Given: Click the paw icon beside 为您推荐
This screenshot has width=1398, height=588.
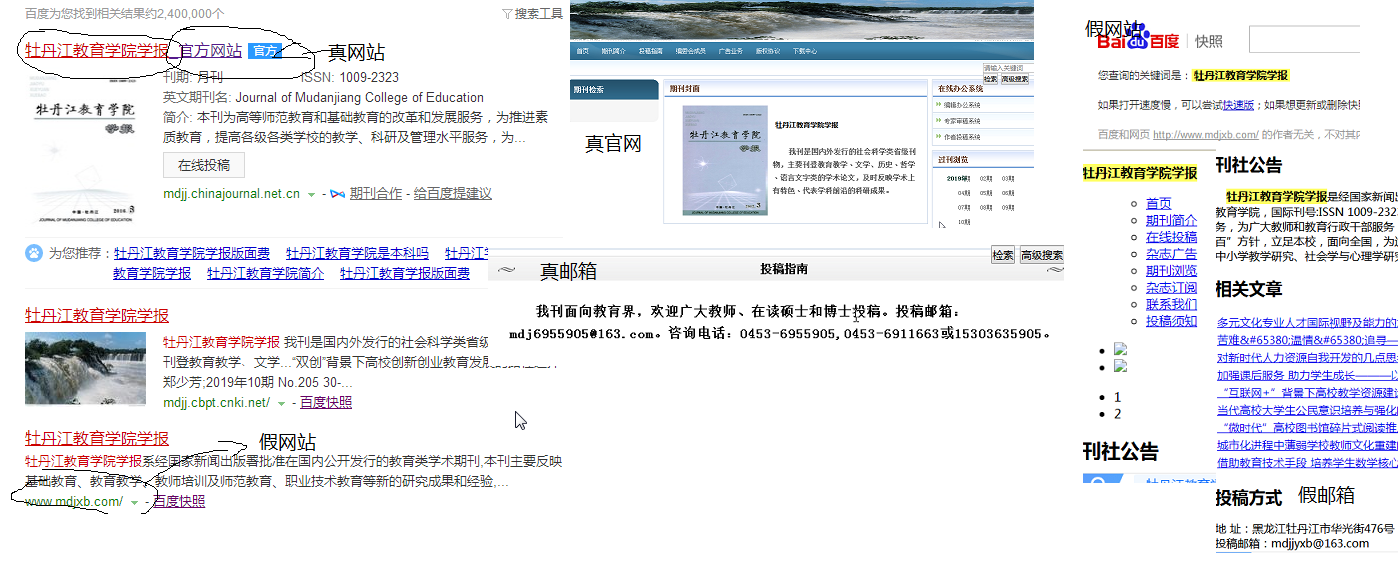Looking at the screenshot, I should tap(34, 253).
